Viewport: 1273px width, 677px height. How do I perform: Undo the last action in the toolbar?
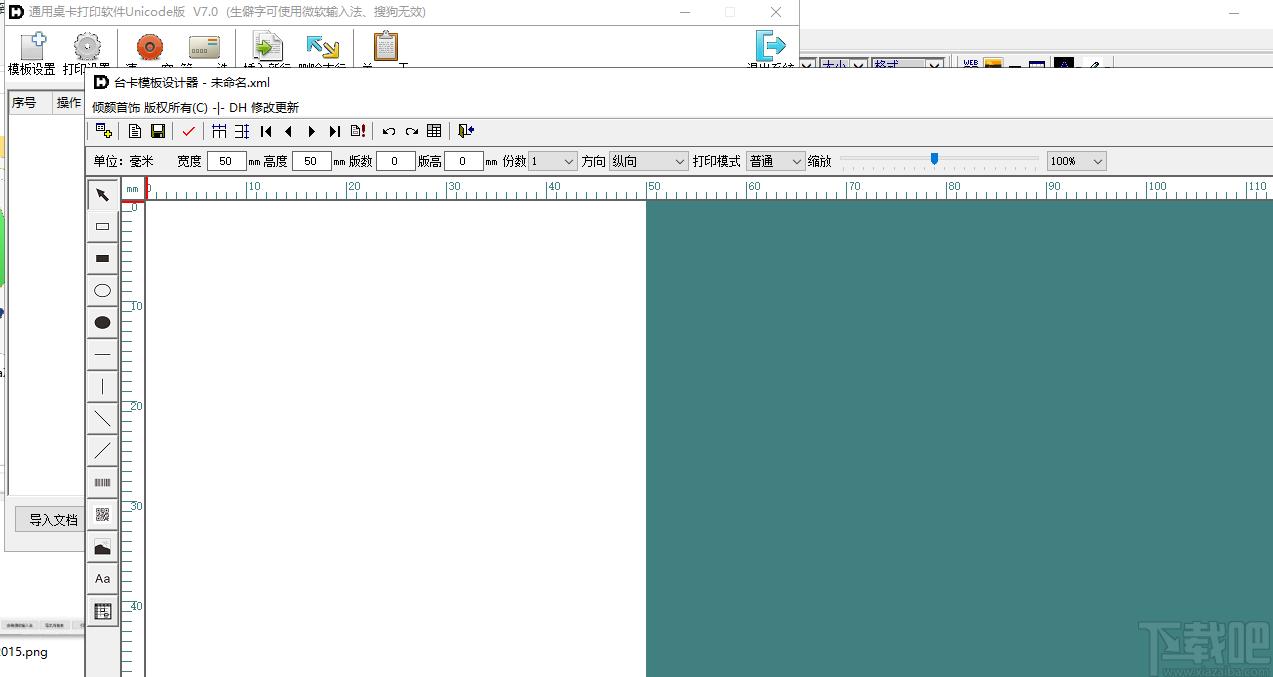pos(389,131)
